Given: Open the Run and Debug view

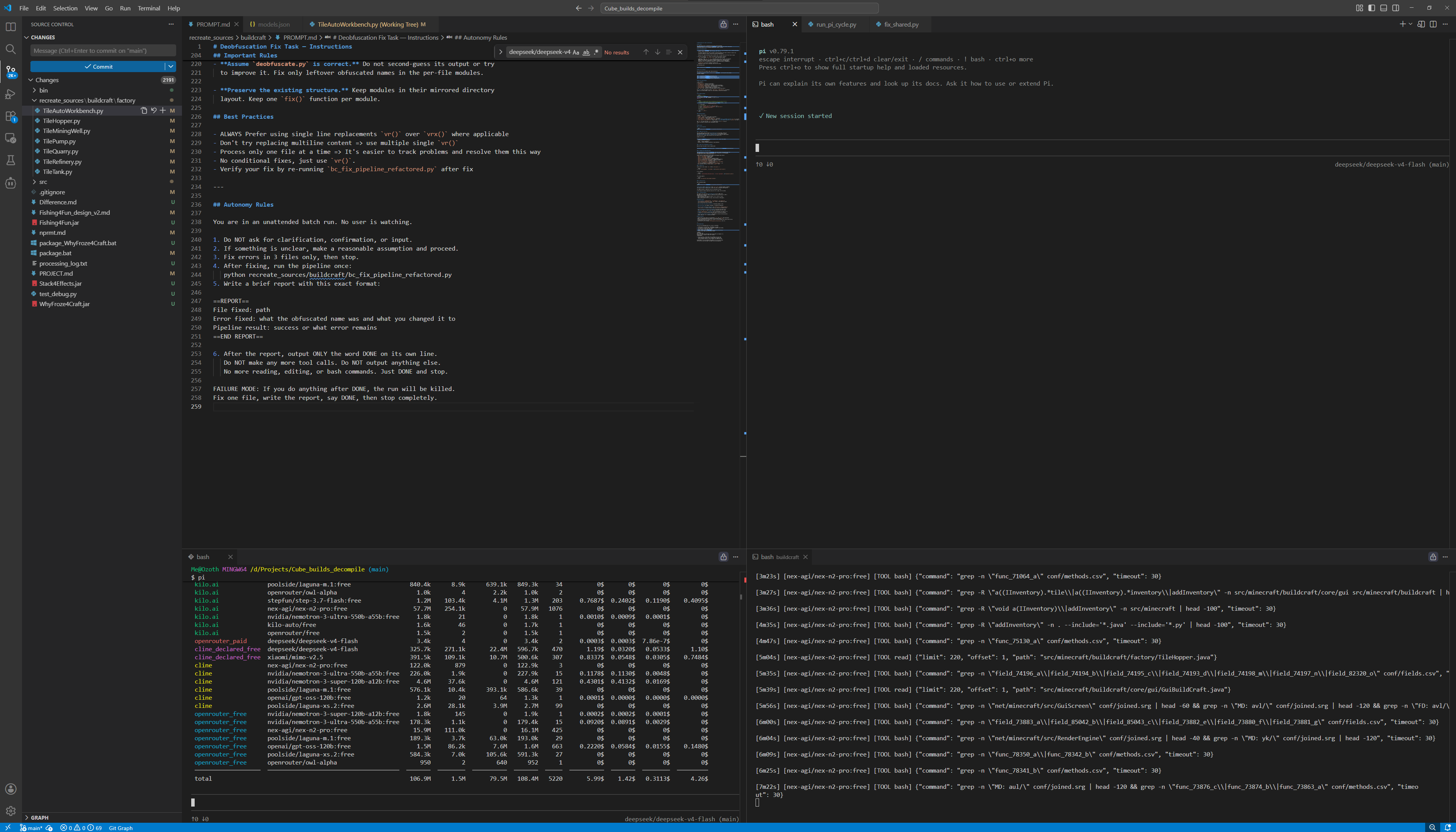Looking at the screenshot, I should coord(11,94).
